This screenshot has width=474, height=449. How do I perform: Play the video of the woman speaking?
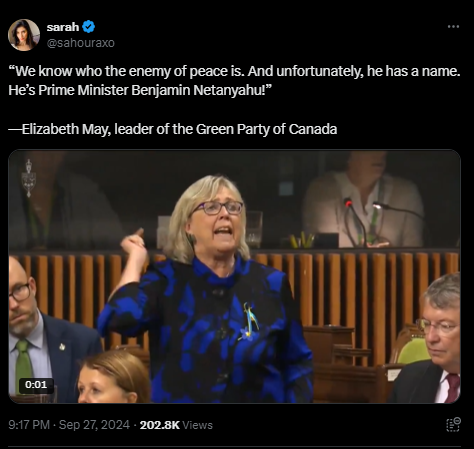click(234, 276)
